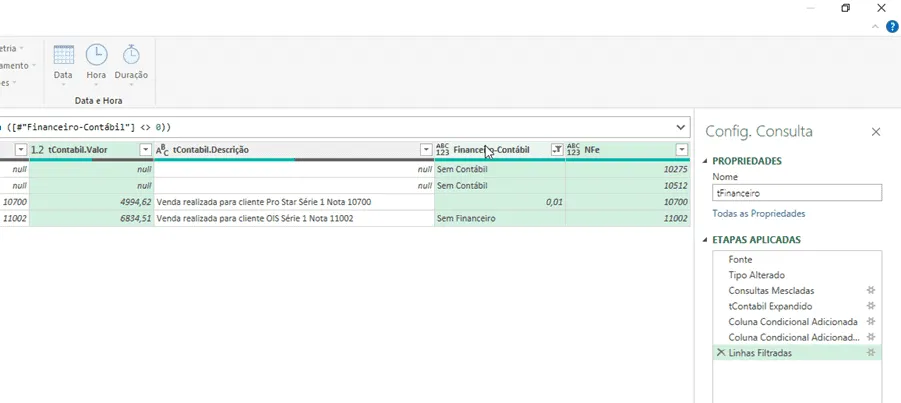The image size is (901, 403).
Task: Open the Hora clock tool
Action: click(96, 63)
